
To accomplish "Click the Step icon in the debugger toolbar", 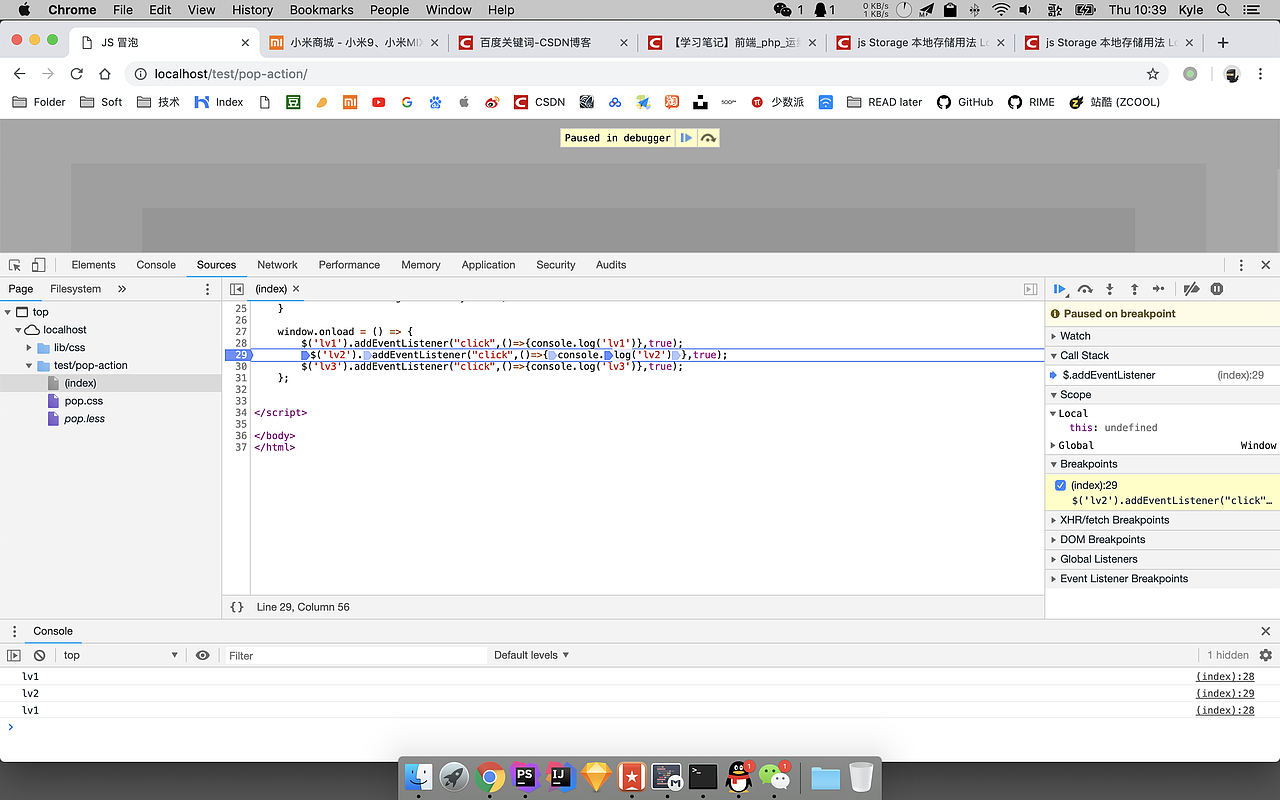I will [1158, 289].
